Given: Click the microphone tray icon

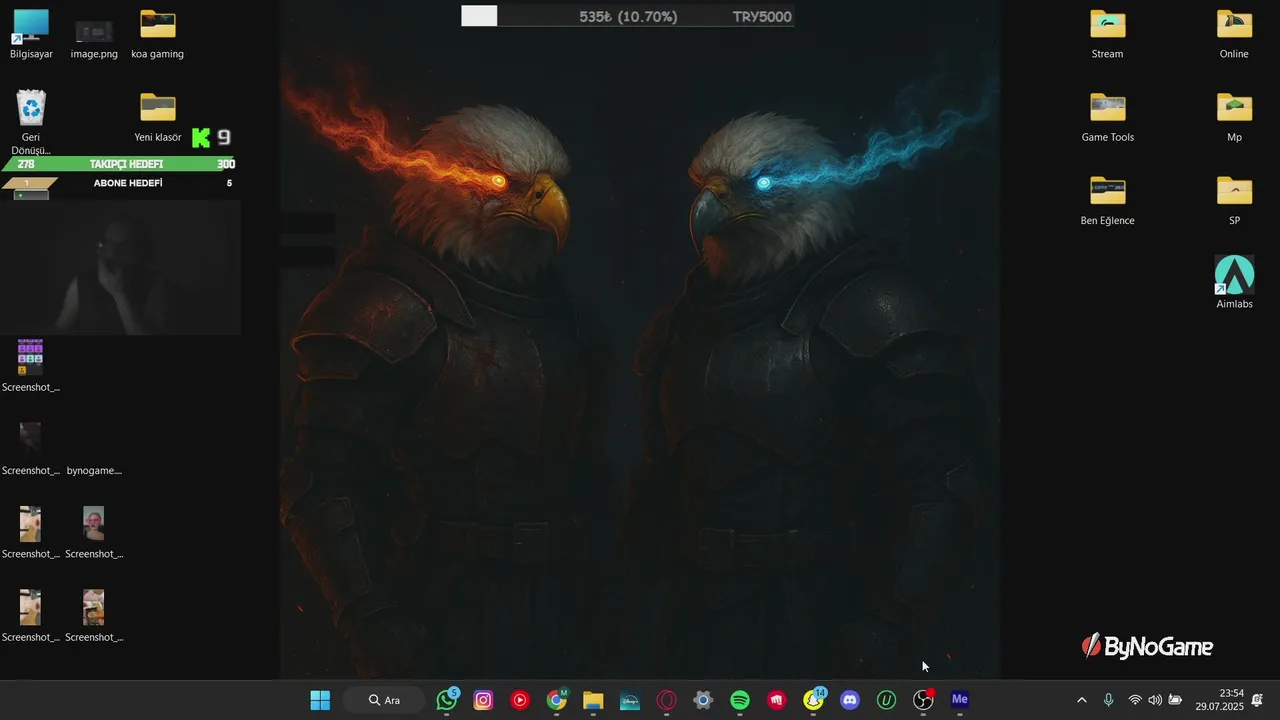Looking at the screenshot, I should [1108, 700].
